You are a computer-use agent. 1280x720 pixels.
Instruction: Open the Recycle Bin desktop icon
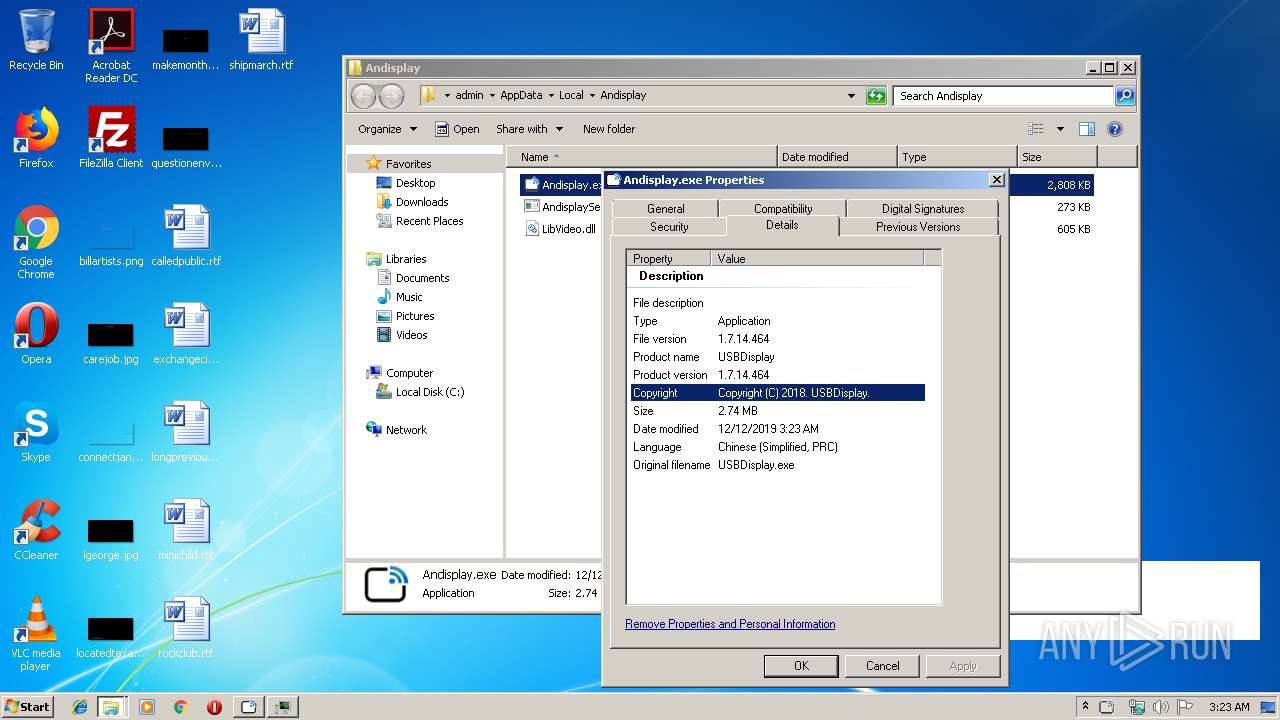coord(36,33)
